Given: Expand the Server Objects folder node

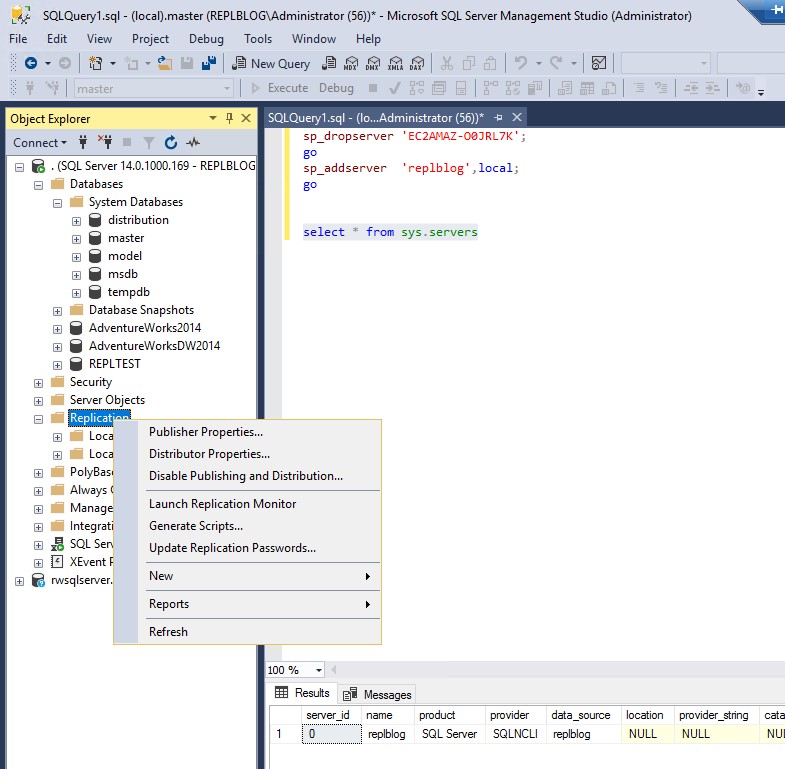Looking at the screenshot, I should point(38,401).
